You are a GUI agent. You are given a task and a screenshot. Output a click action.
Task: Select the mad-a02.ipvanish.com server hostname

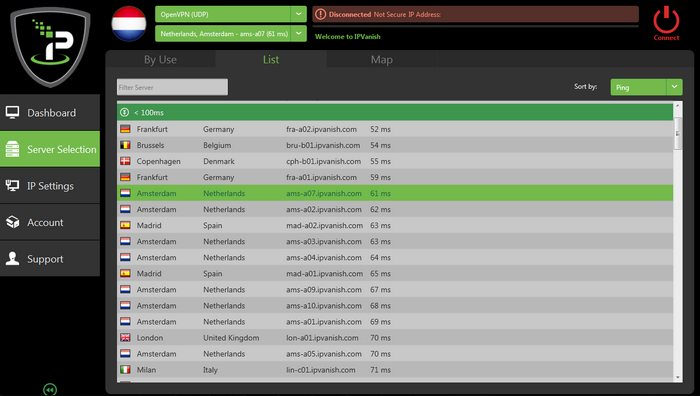point(325,225)
